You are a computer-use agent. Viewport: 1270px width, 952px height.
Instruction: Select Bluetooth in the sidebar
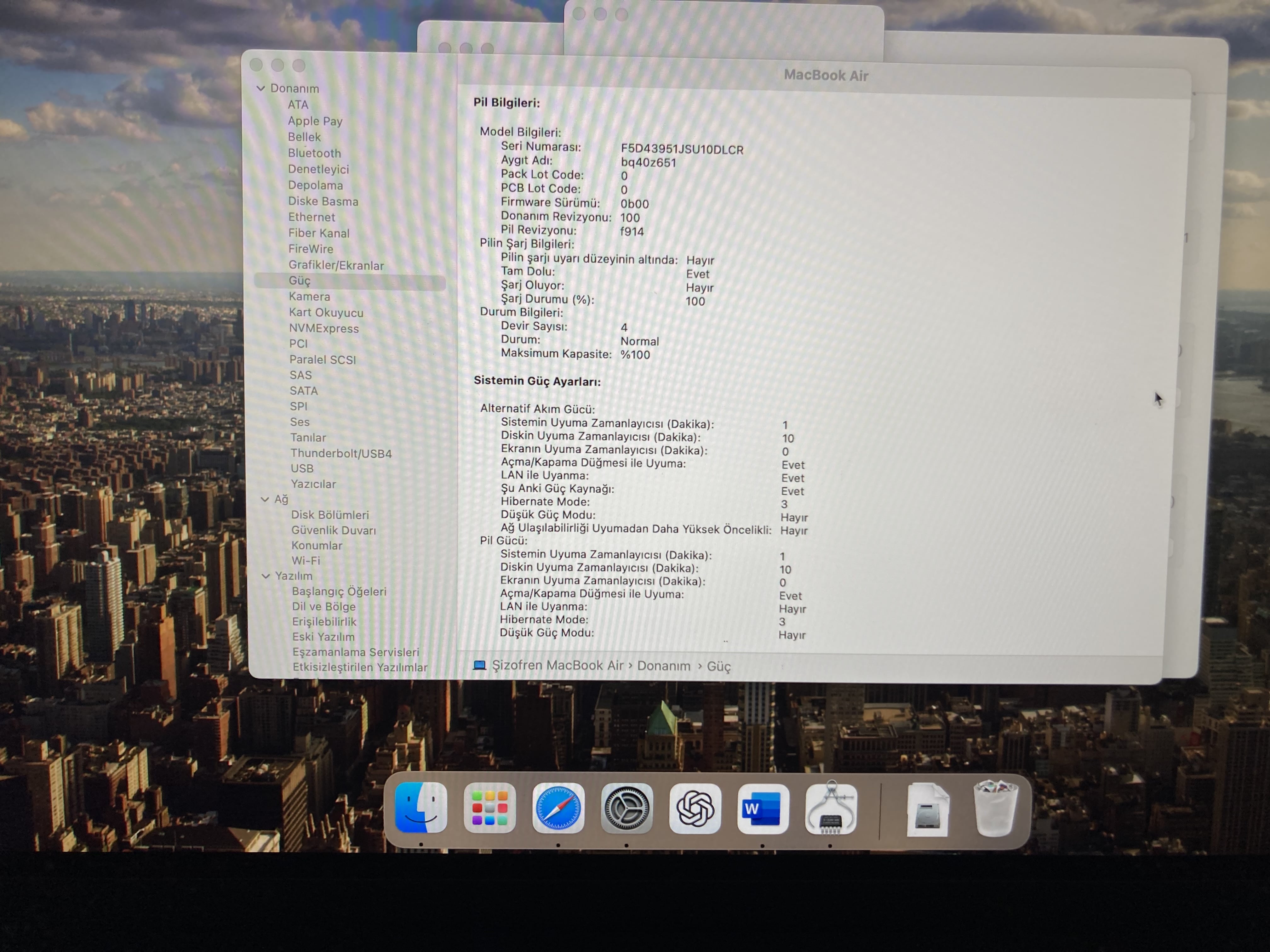point(315,153)
